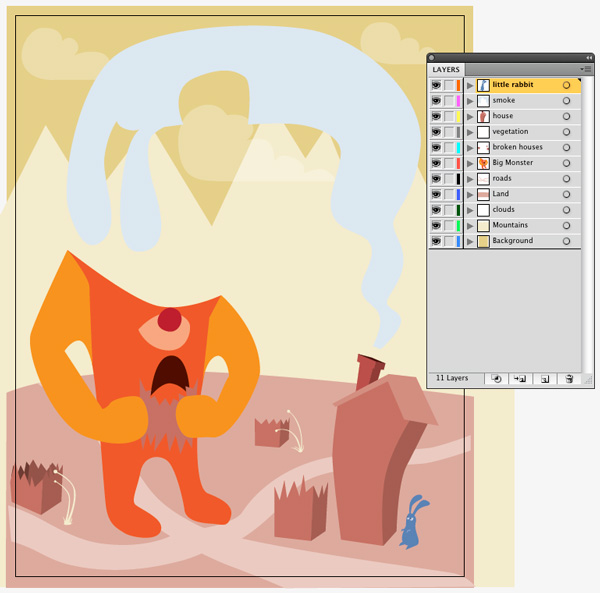Click the Delete Selection trash icon
Image resolution: width=600 pixels, height=593 pixels.
click(569, 379)
